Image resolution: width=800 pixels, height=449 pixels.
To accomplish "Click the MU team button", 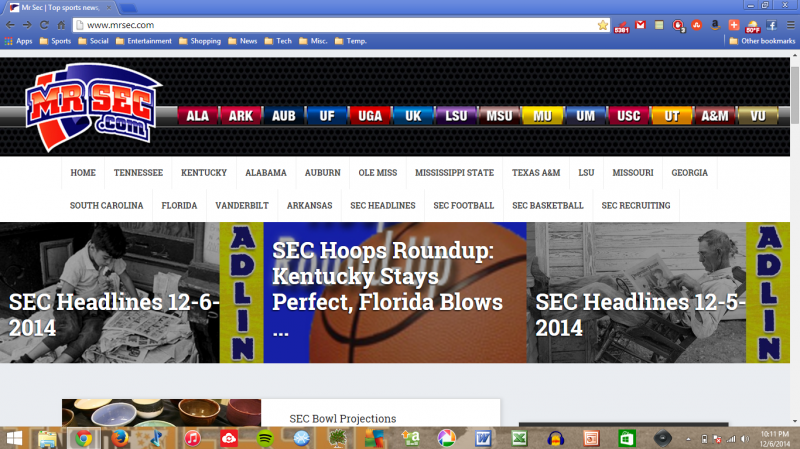I will pos(542,116).
